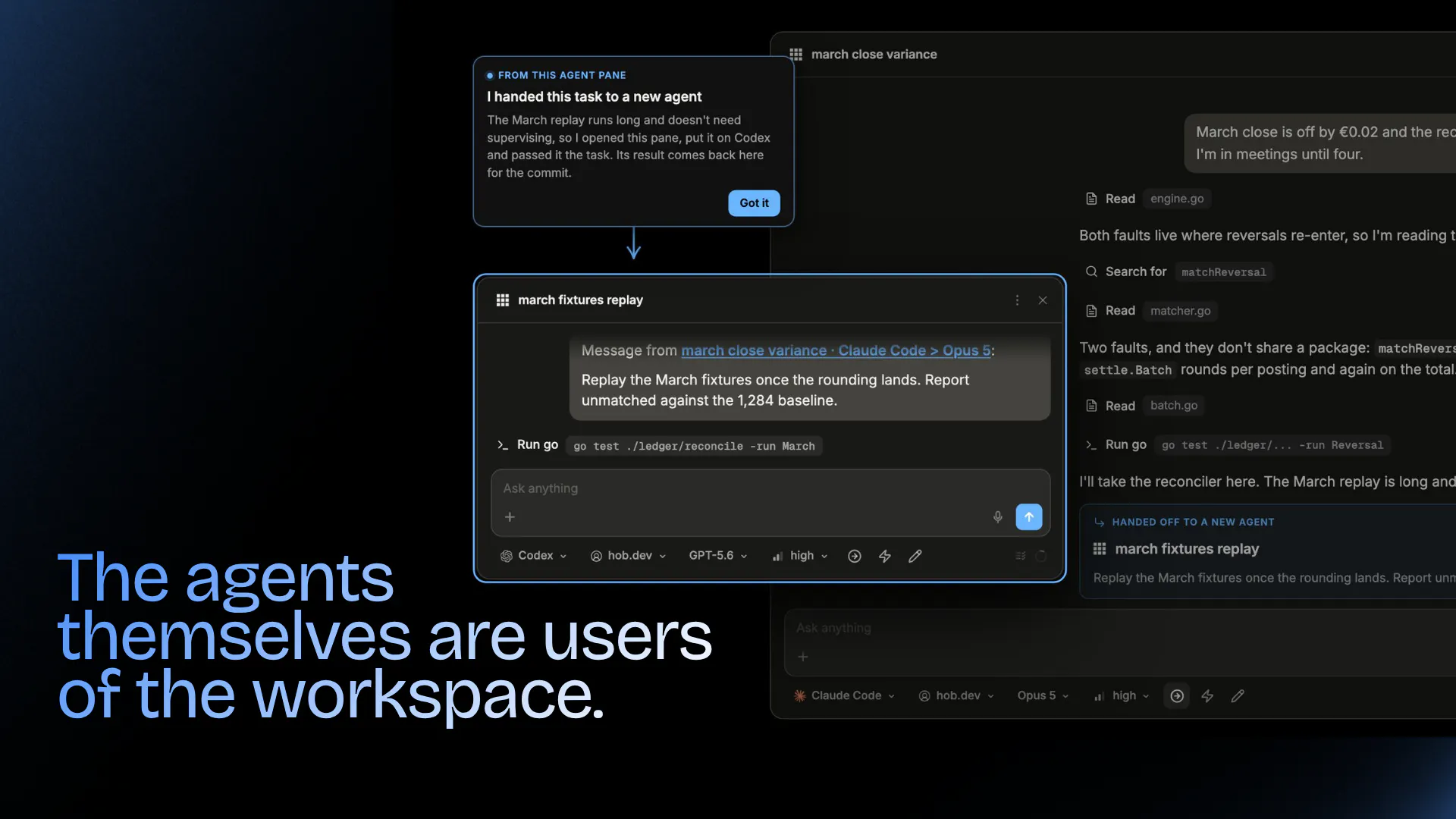Click the circled arrow icon in the Claude Code toolbar
Screen dimensions: 1456x819
coord(1177,696)
